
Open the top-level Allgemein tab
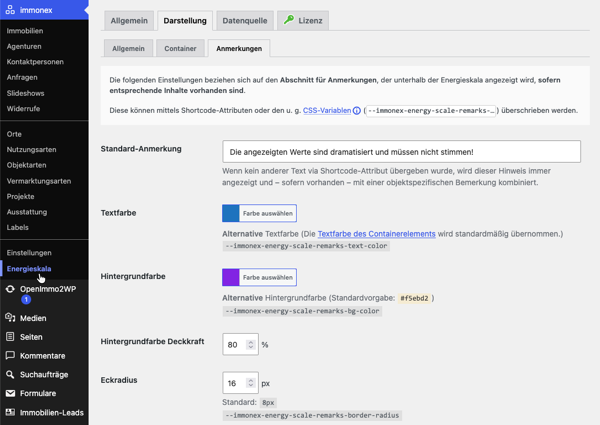129,21
